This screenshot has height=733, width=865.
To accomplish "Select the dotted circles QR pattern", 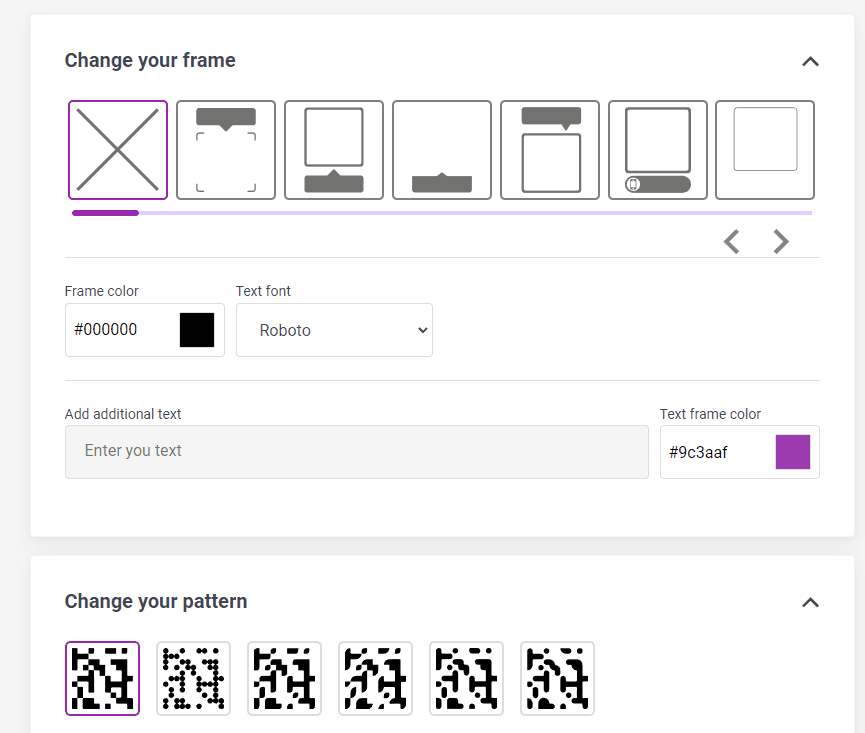I will (x=193, y=678).
